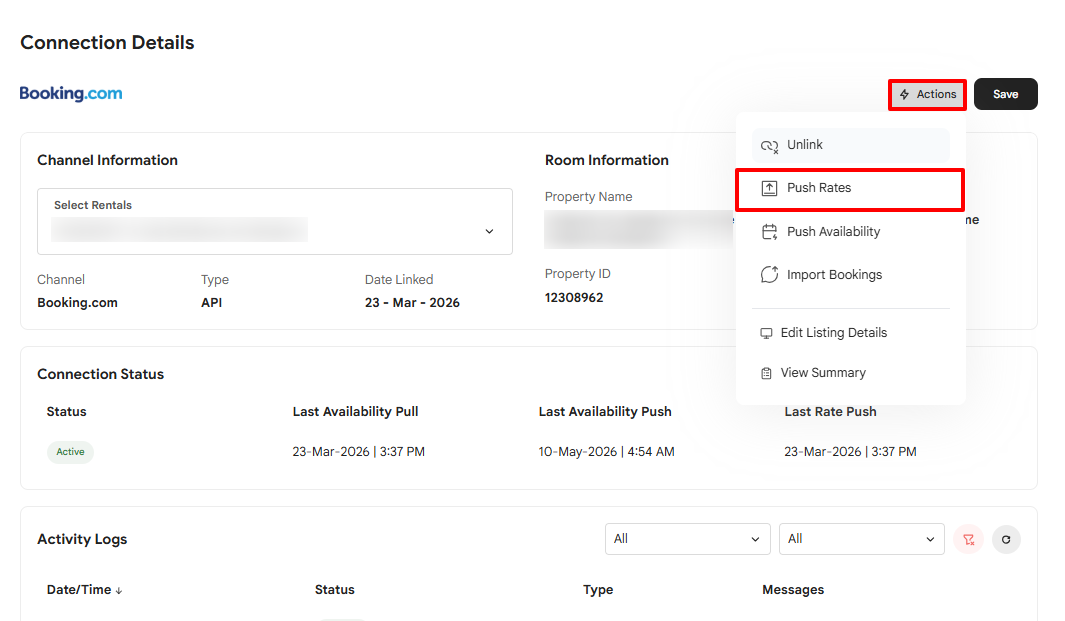This screenshot has width=1065, height=621.
Task: Click the Push Rates upload icon
Action: 769,188
